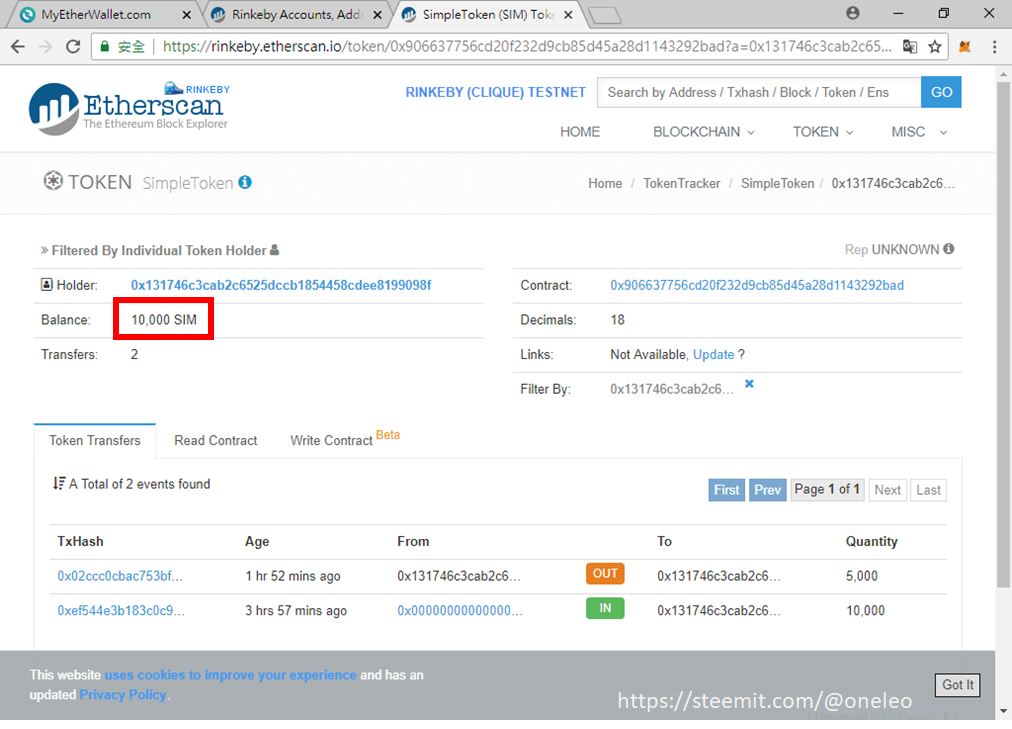Close the SimpleToken browser tab
Screen dimensions: 1012x729
(x=568, y=14)
